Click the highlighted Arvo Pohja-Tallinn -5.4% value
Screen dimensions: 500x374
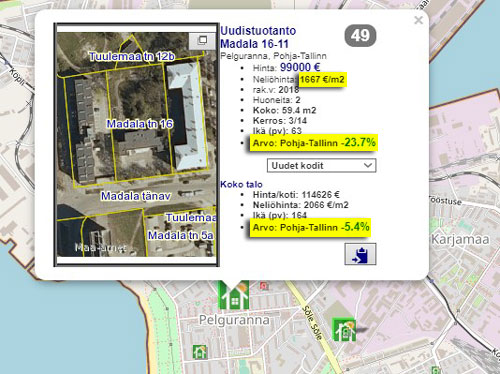tap(310, 227)
